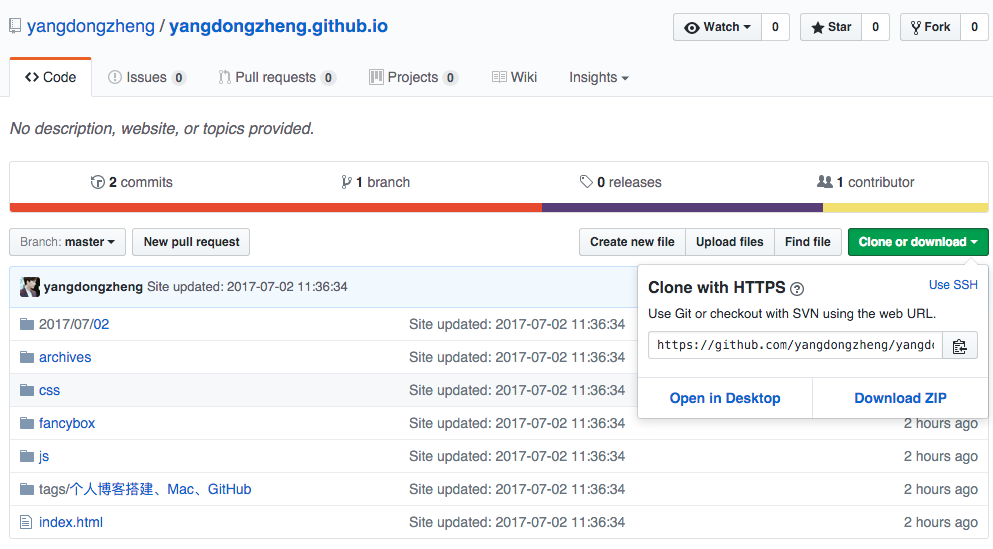993x549 pixels.
Task: Toggle the Clone or download dropdown
Action: (x=918, y=242)
